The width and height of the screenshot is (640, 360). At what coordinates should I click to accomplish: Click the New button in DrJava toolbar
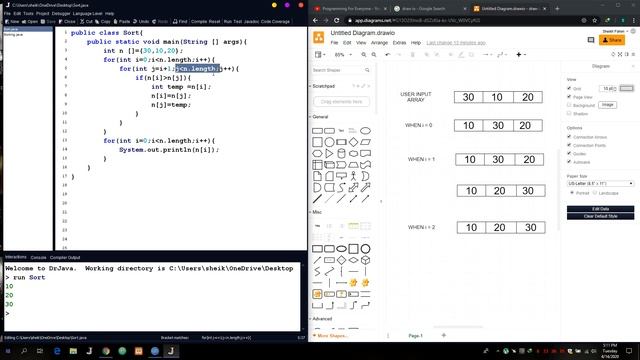(x=12, y=22)
